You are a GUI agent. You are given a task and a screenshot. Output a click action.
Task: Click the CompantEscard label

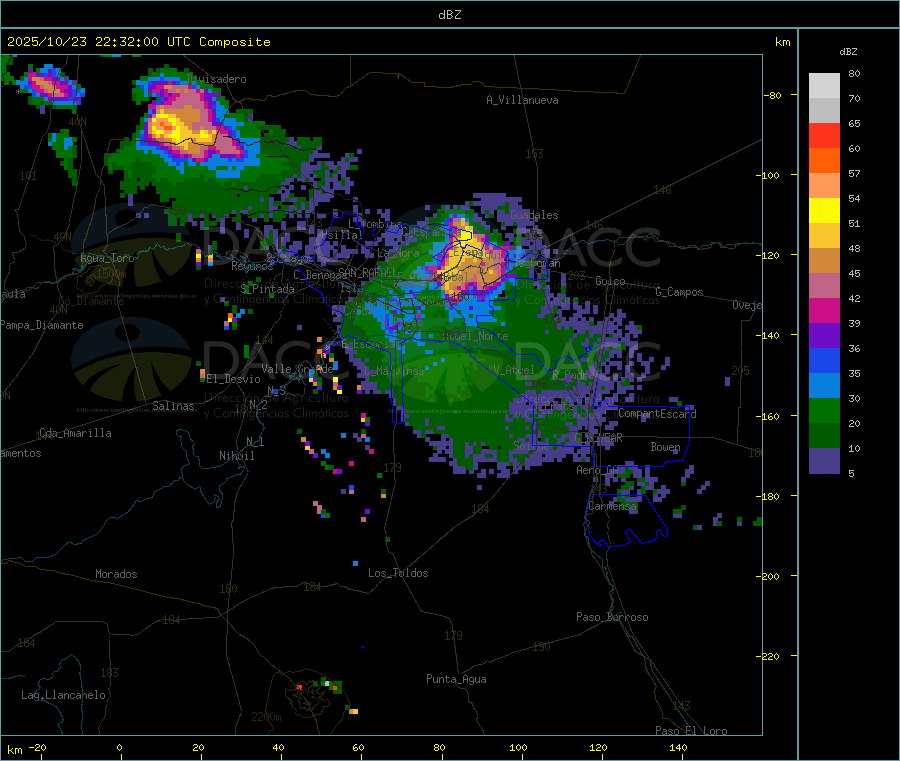point(657,413)
